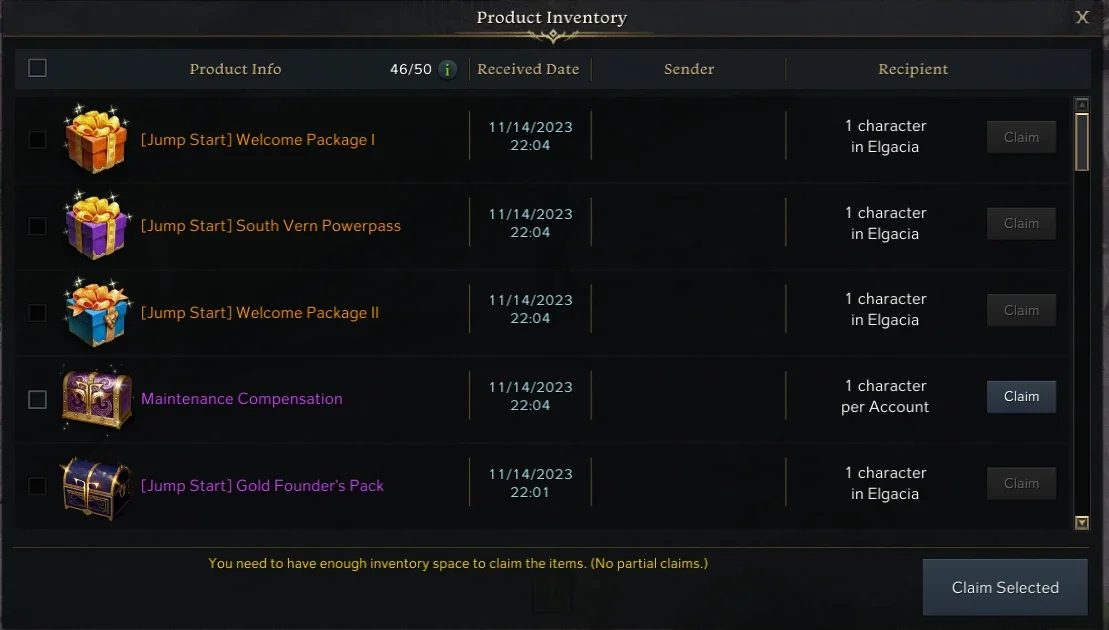Image resolution: width=1109 pixels, height=630 pixels.
Task: Check the Gold Founder's Pack checkbox
Action: pos(37,486)
